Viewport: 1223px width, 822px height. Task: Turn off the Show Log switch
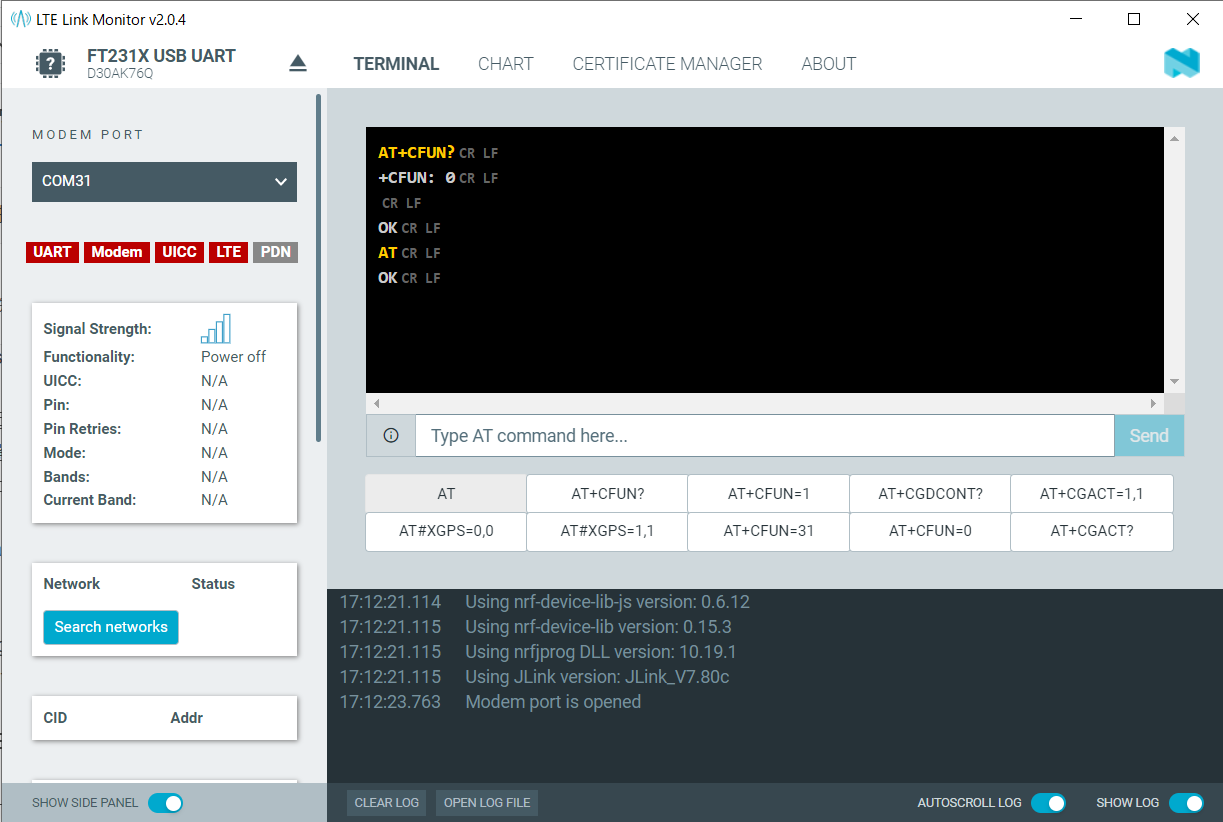pyautogui.click(x=1186, y=803)
